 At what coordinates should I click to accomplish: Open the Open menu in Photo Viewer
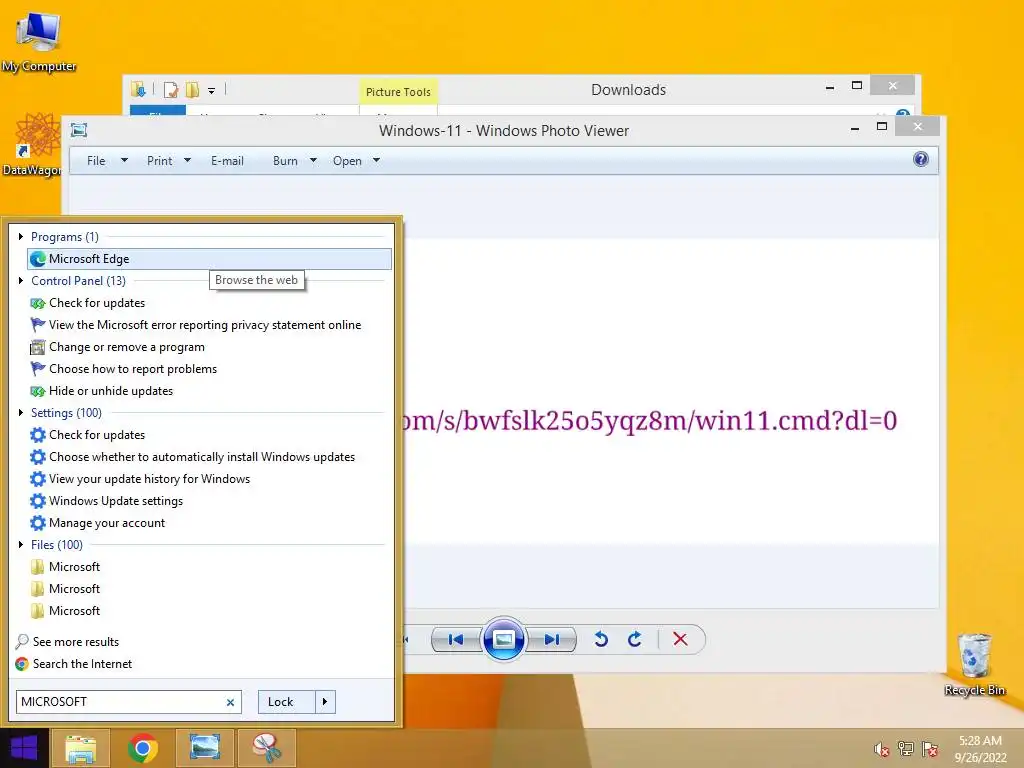coord(356,161)
